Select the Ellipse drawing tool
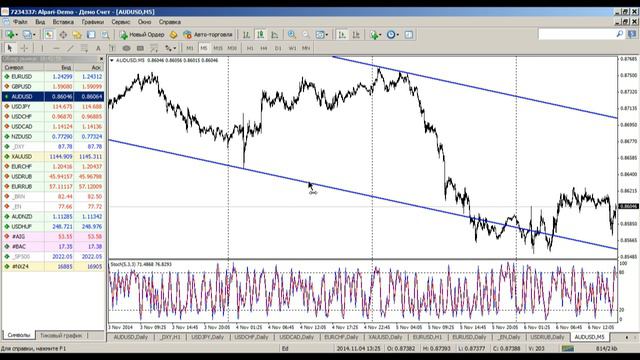 coord(127,48)
